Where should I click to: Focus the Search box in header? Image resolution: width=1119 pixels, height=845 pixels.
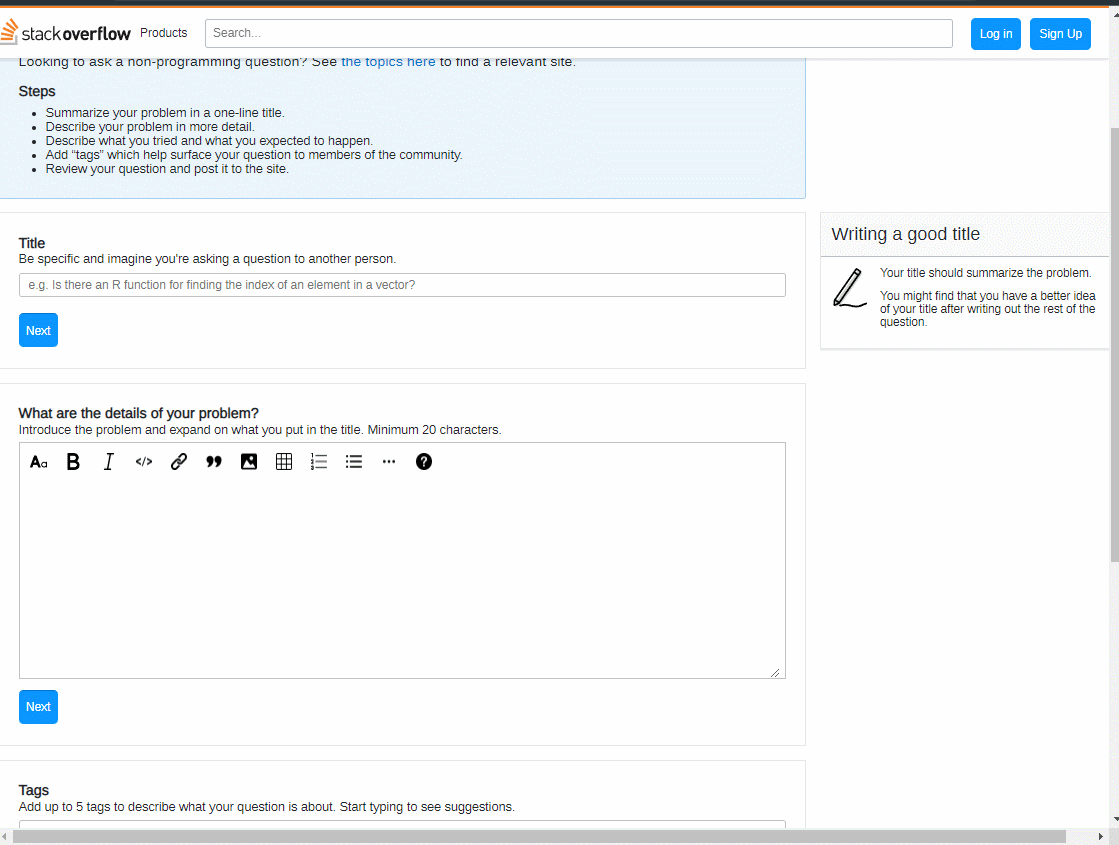[x=579, y=34]
